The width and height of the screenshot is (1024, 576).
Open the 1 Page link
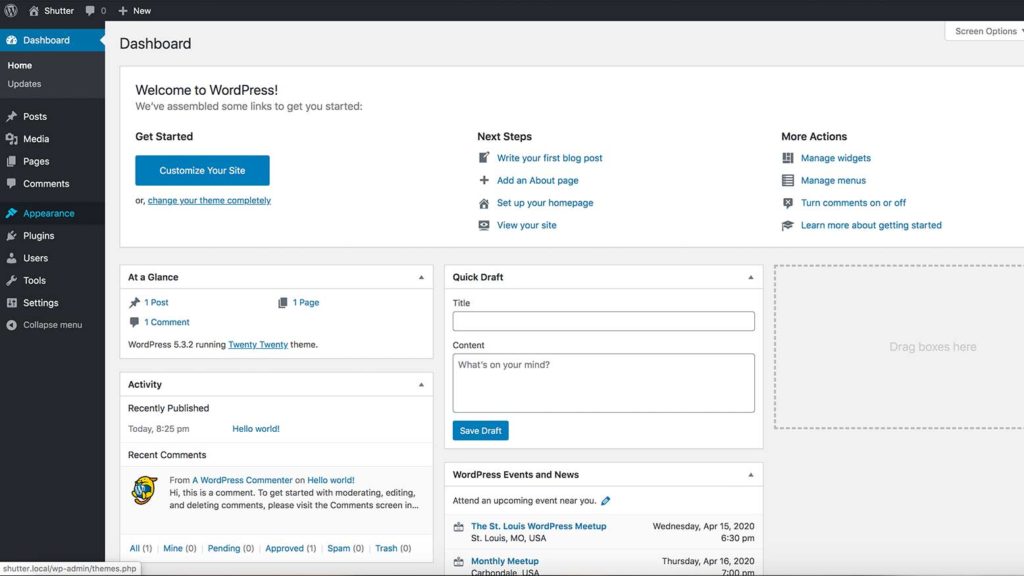click(306, 302)
